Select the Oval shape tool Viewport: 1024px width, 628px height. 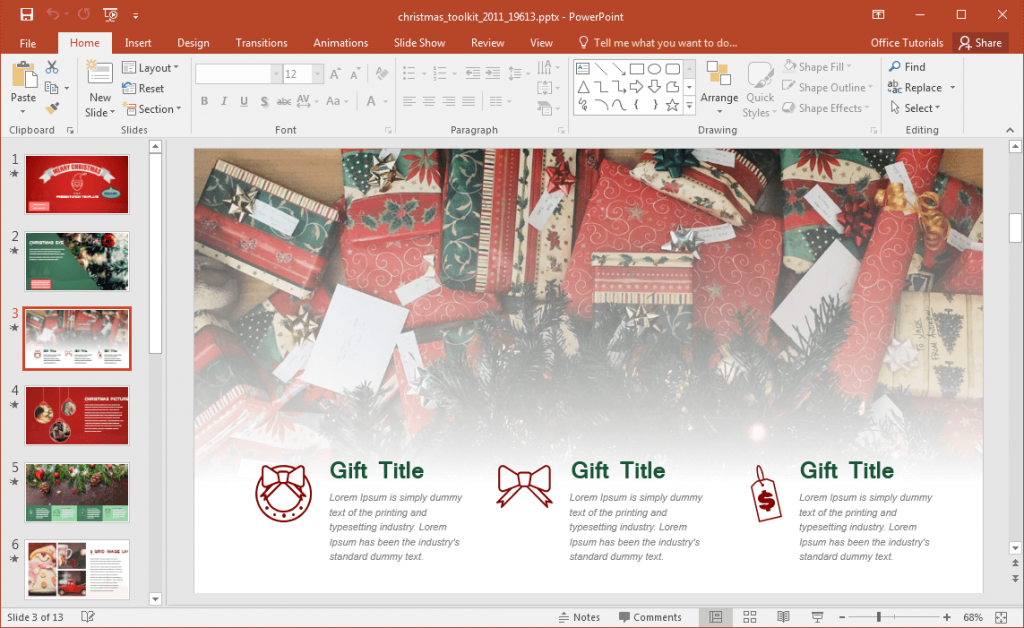(655, 69)
